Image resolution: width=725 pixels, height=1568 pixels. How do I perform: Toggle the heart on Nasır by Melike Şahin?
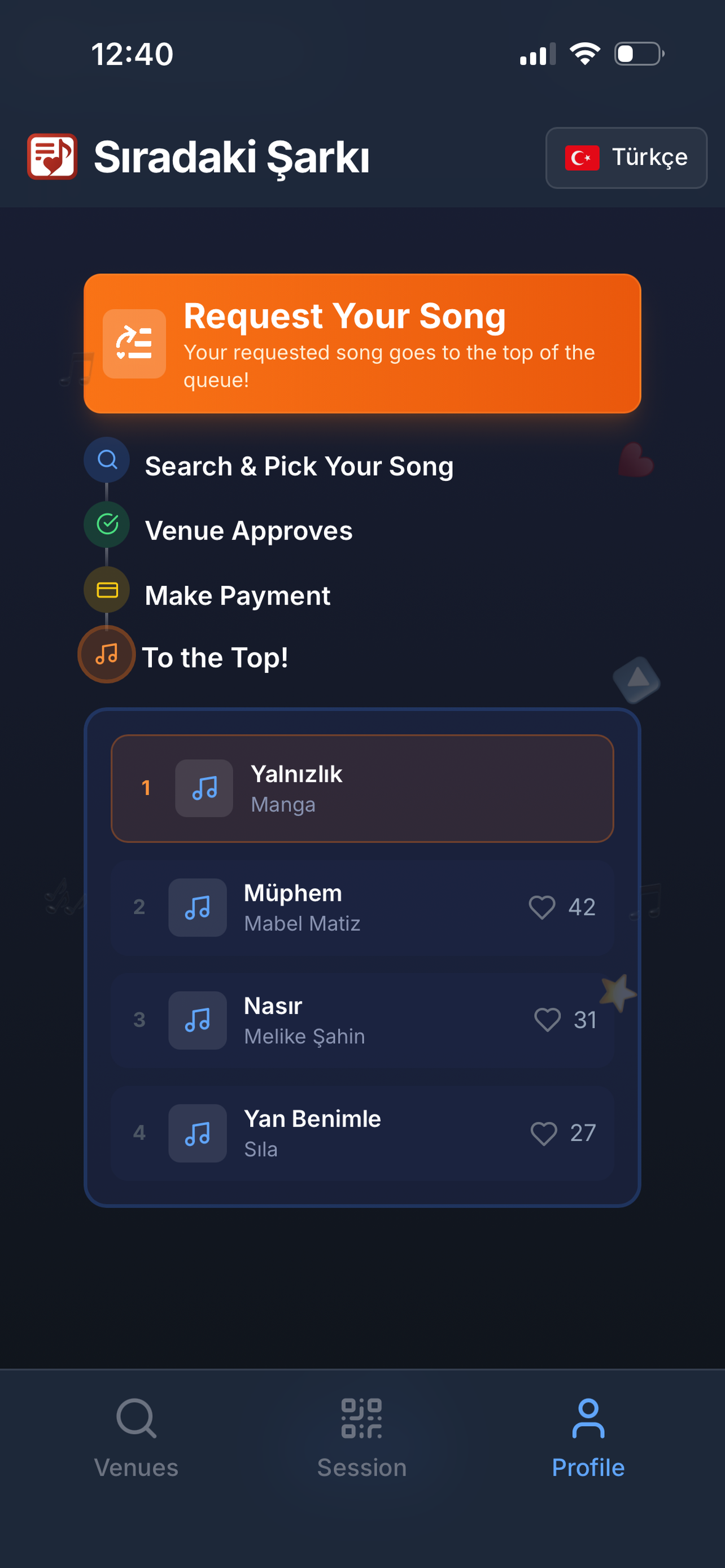tap(547, 1019)
